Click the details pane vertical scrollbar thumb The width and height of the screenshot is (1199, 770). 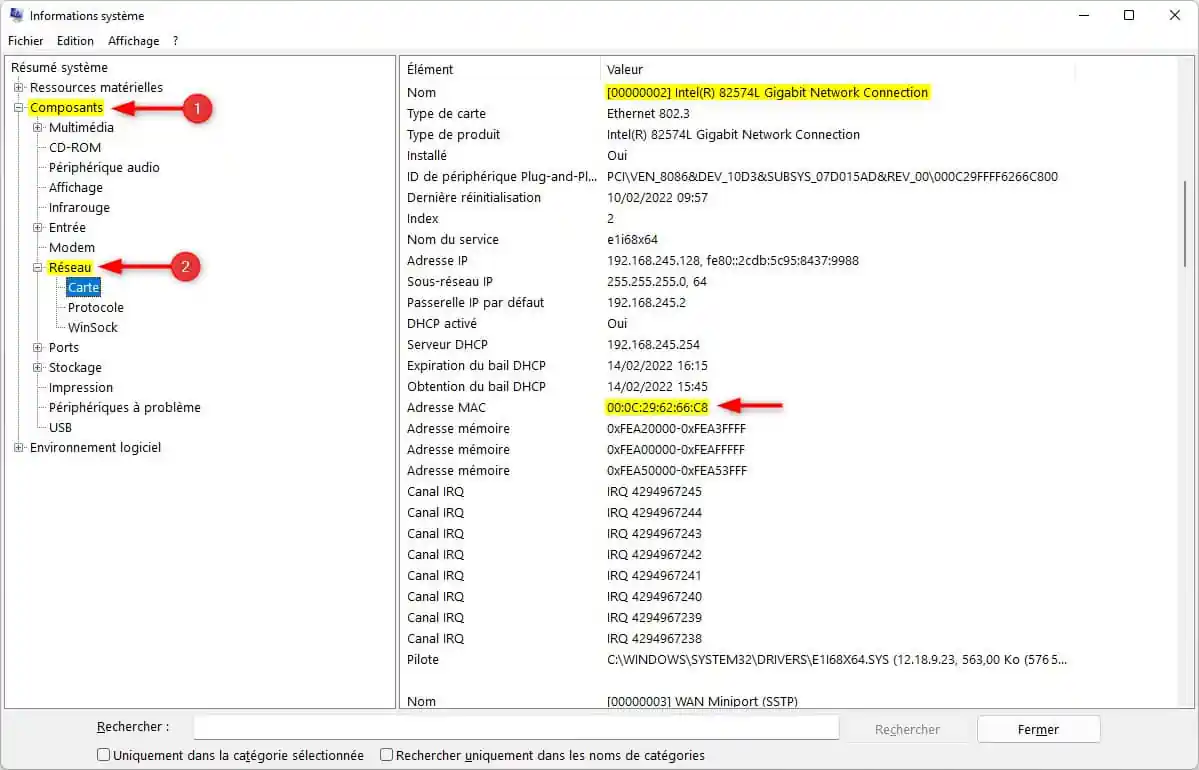[x=1185, y=223]
